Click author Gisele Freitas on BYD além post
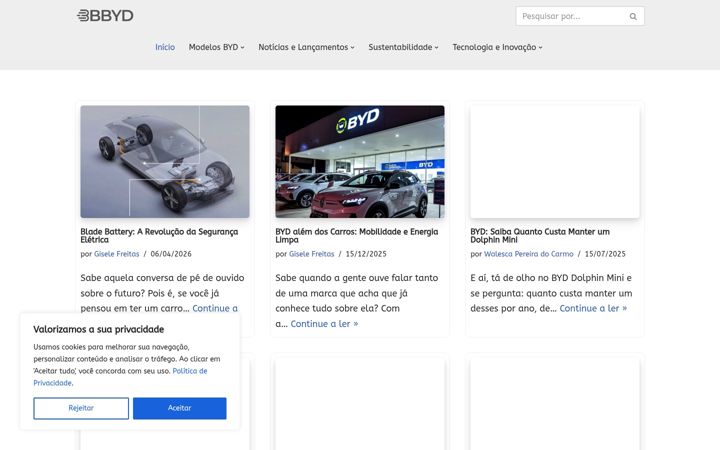Screen dimensions: 720x450 [312, 254]
